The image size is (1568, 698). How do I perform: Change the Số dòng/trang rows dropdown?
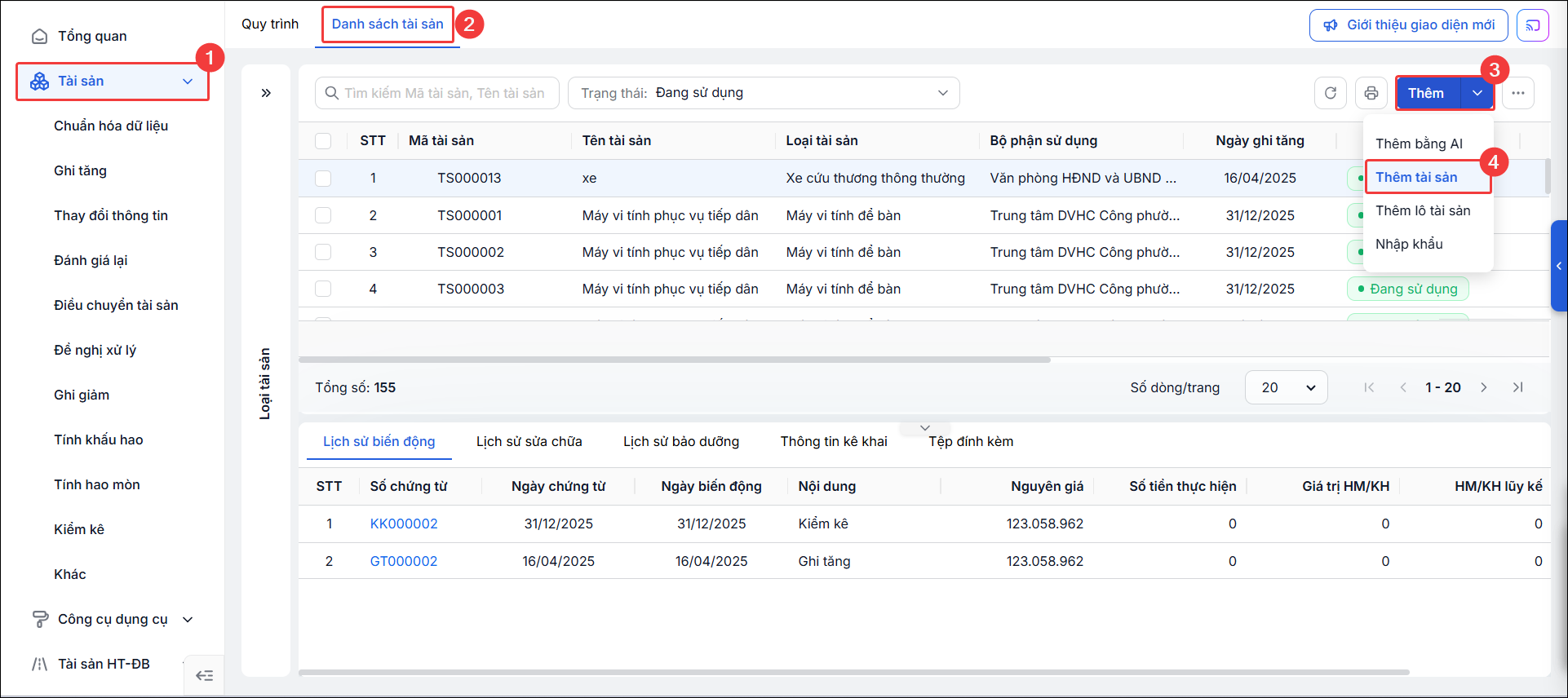[x=1286, y=387]
